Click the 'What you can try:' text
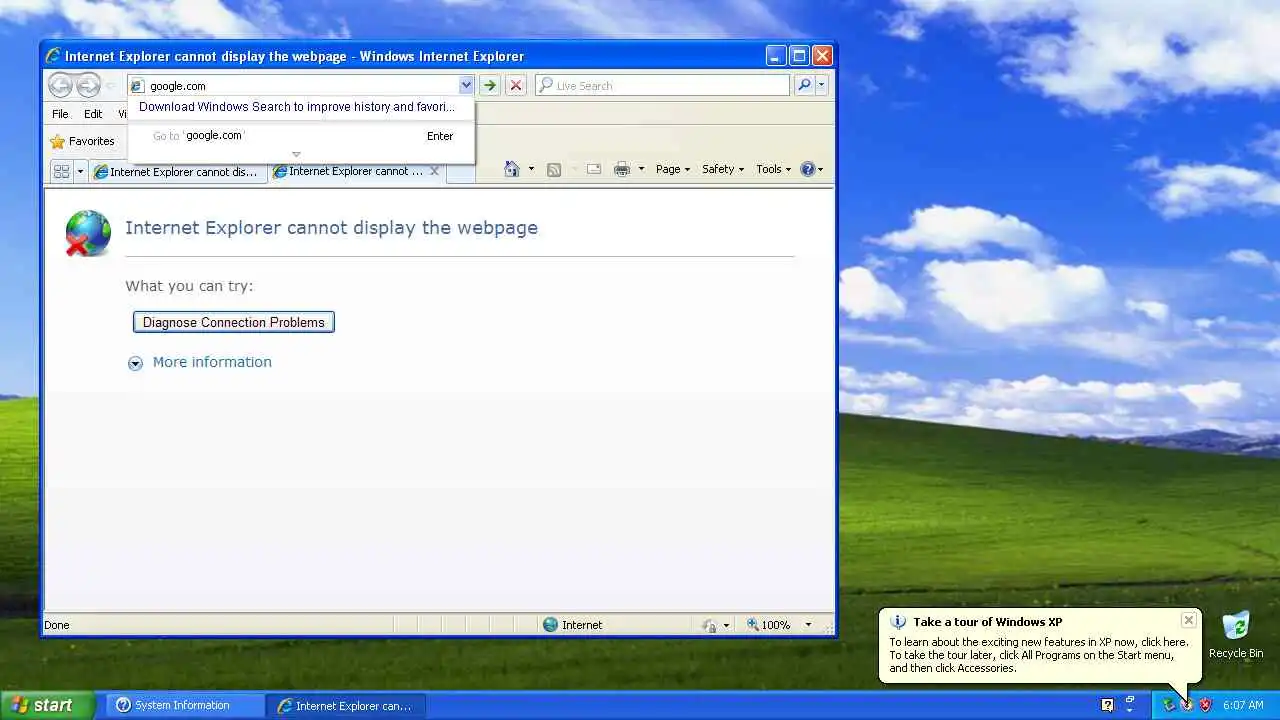The image size is (1280, 720). (x=189, y=286)
